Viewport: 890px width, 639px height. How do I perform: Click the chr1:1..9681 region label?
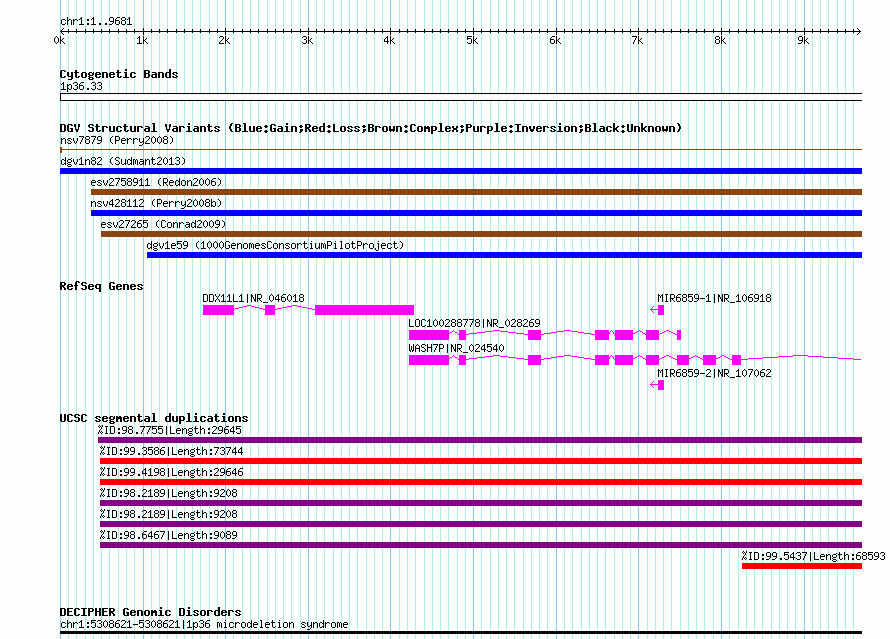(96, 22)
